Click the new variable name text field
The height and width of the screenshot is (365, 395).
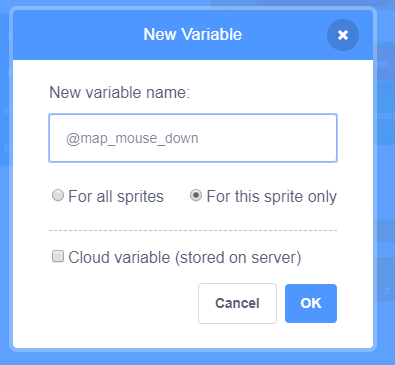[x=193, y=138]
